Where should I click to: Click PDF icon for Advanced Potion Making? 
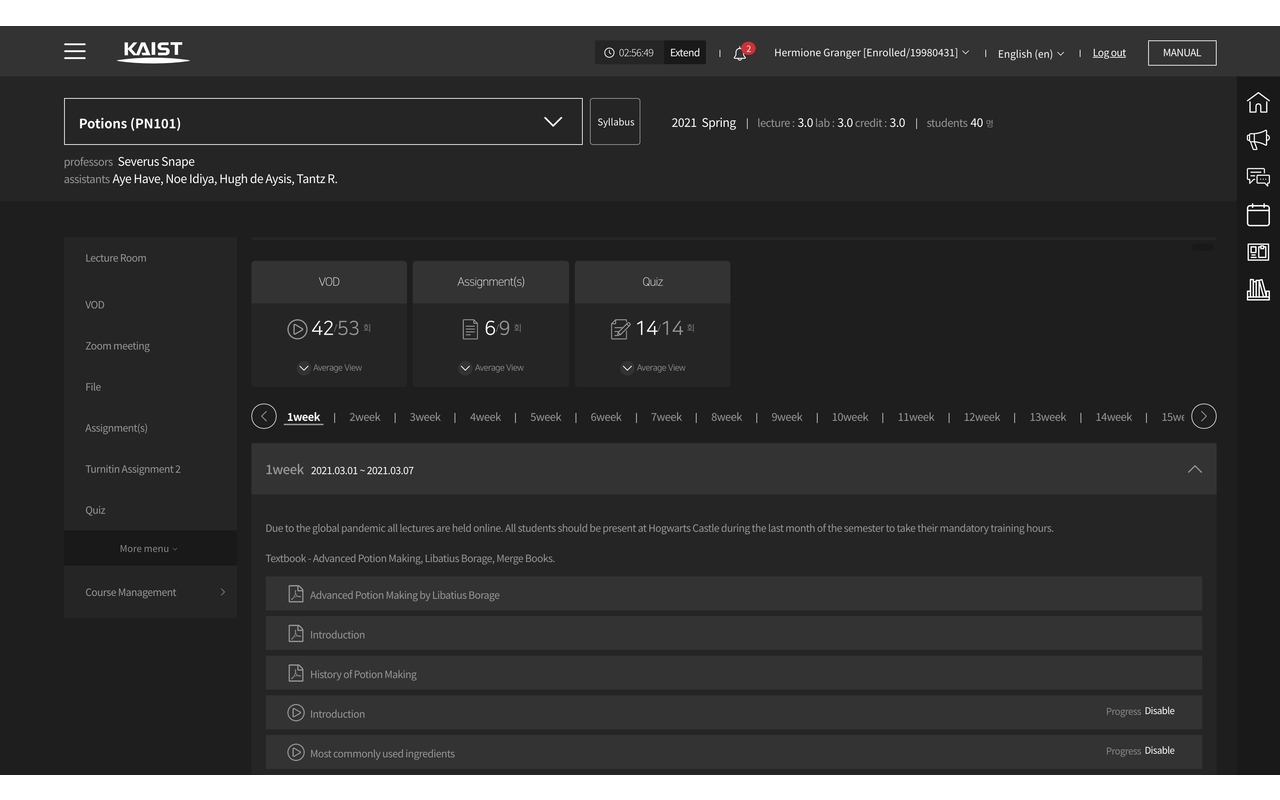coord(295,594)
